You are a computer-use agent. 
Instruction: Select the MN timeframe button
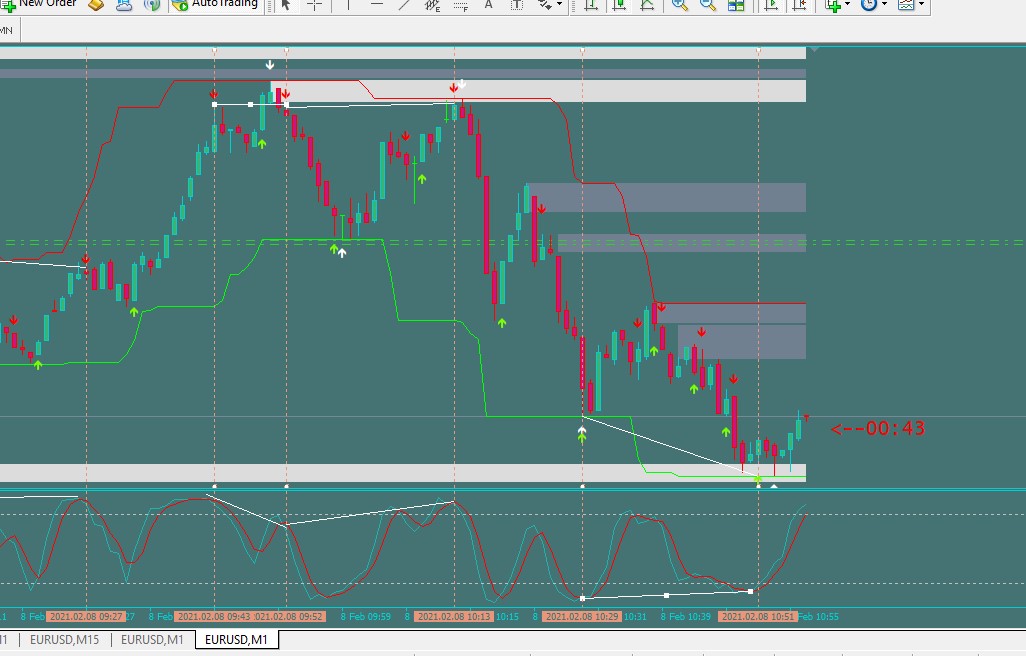pyautogui.click(x=7, y=30)
